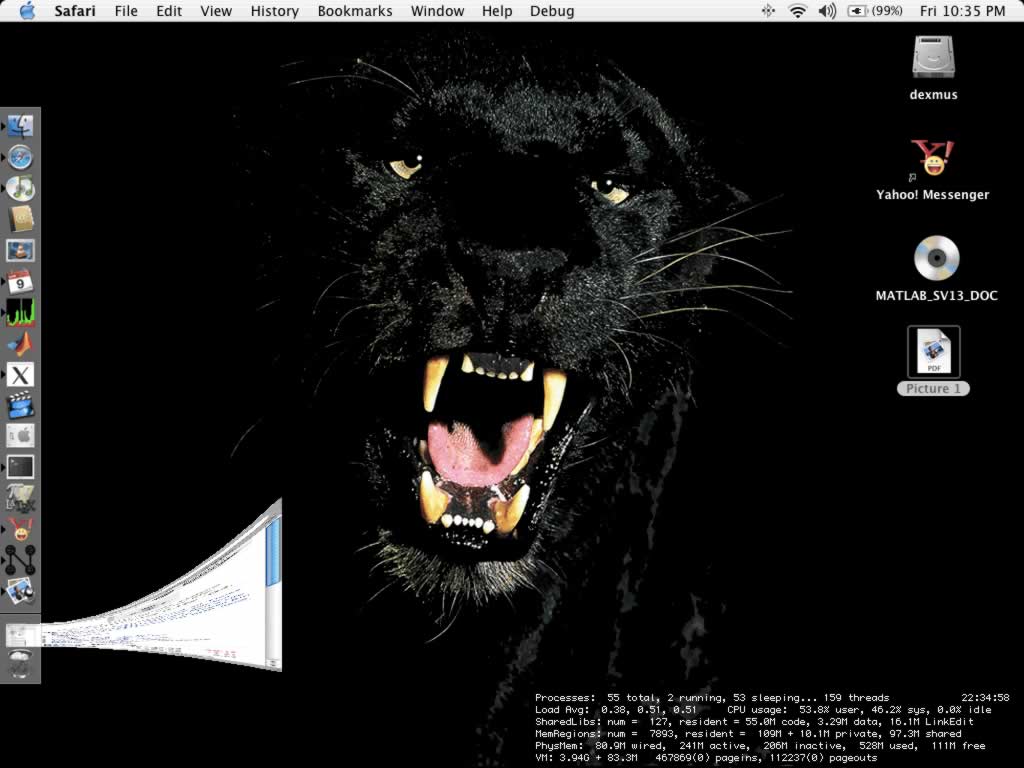Select Picture 1 PDF file icon
Viewport: 1024px width, 768px height.
tap(933, 351)
